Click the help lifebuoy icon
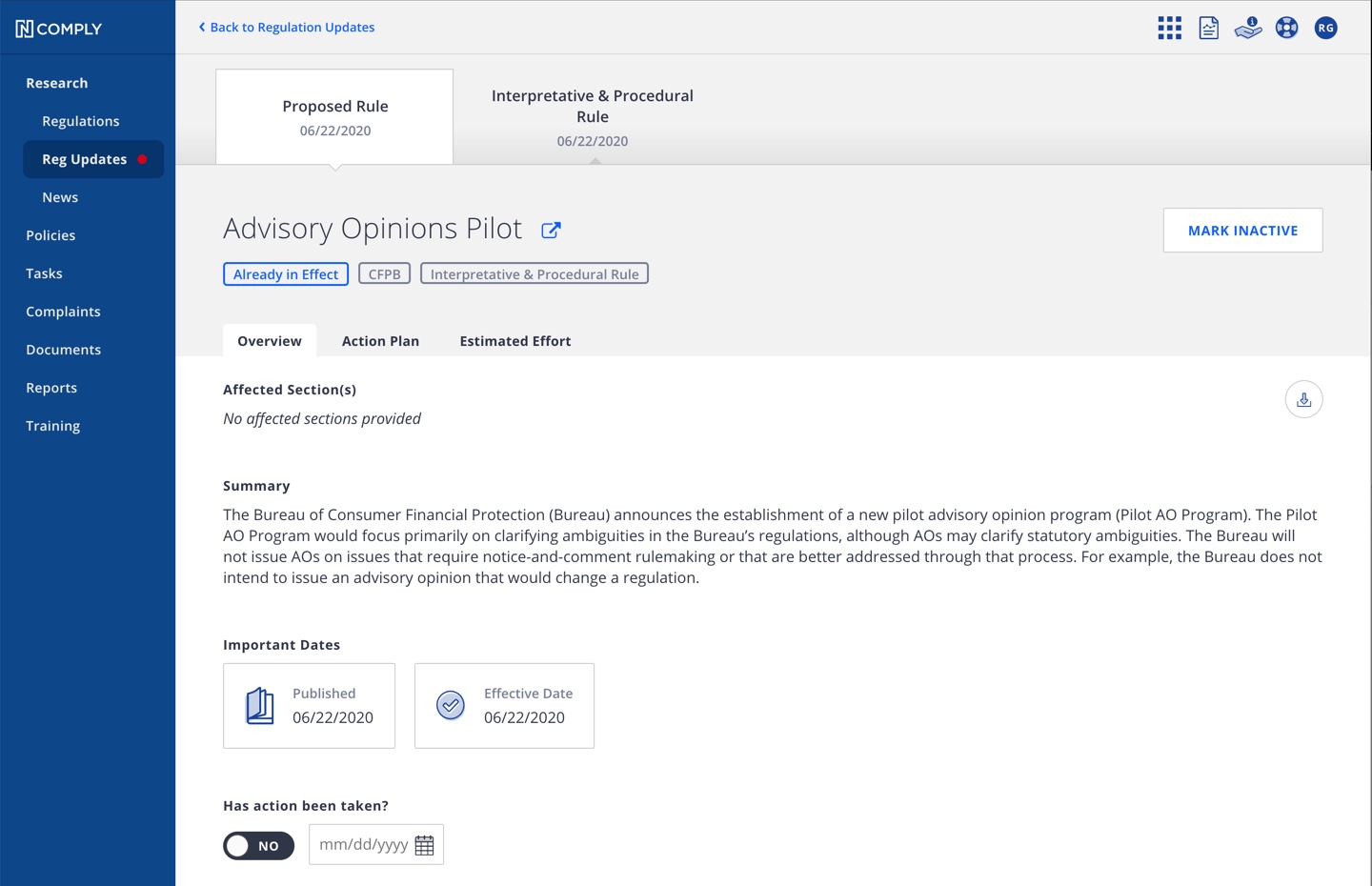 (x=1286, y=28)
